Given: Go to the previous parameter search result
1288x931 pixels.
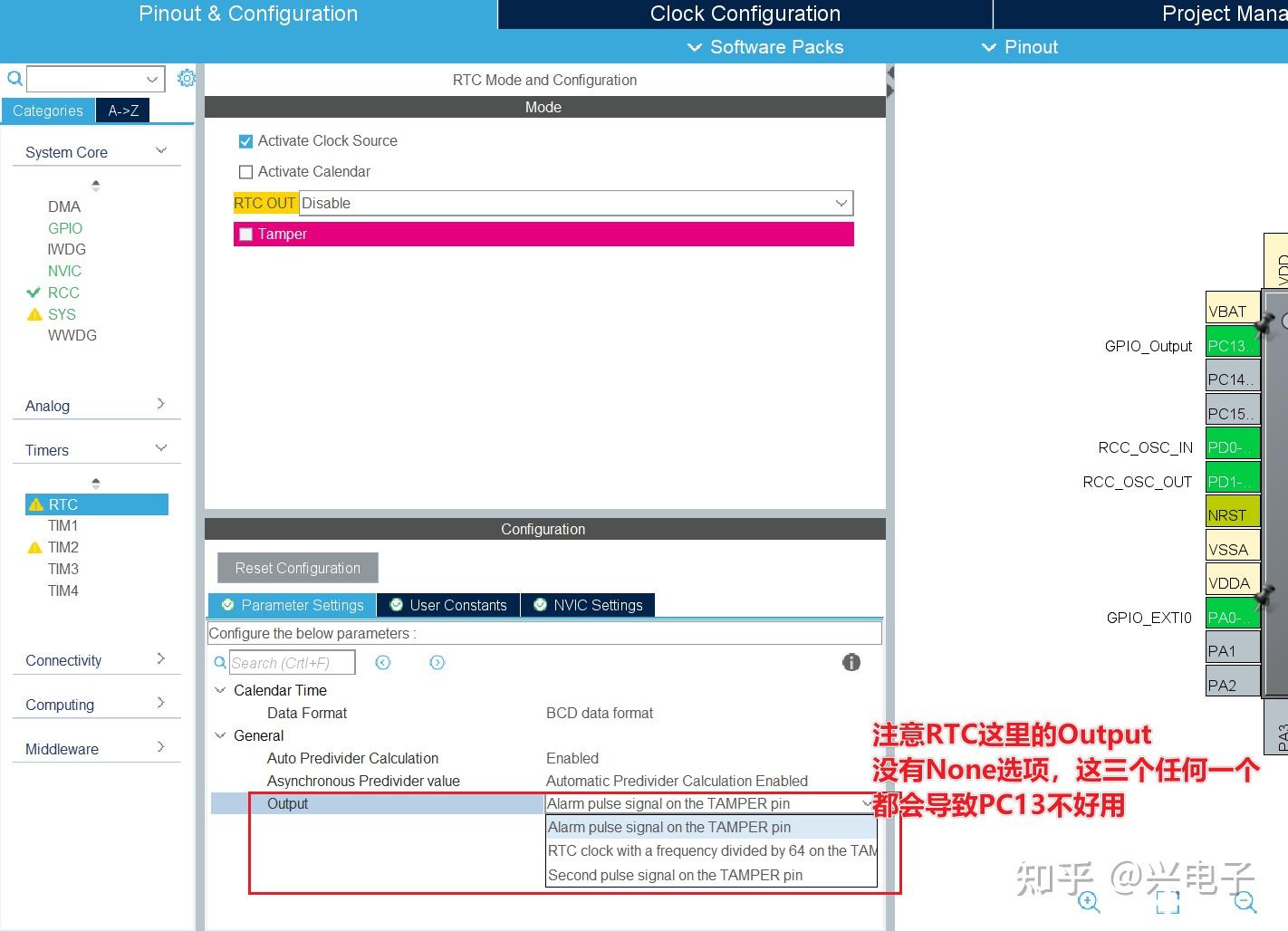Looking at the screenshot, I should click(x=383, y=663).
